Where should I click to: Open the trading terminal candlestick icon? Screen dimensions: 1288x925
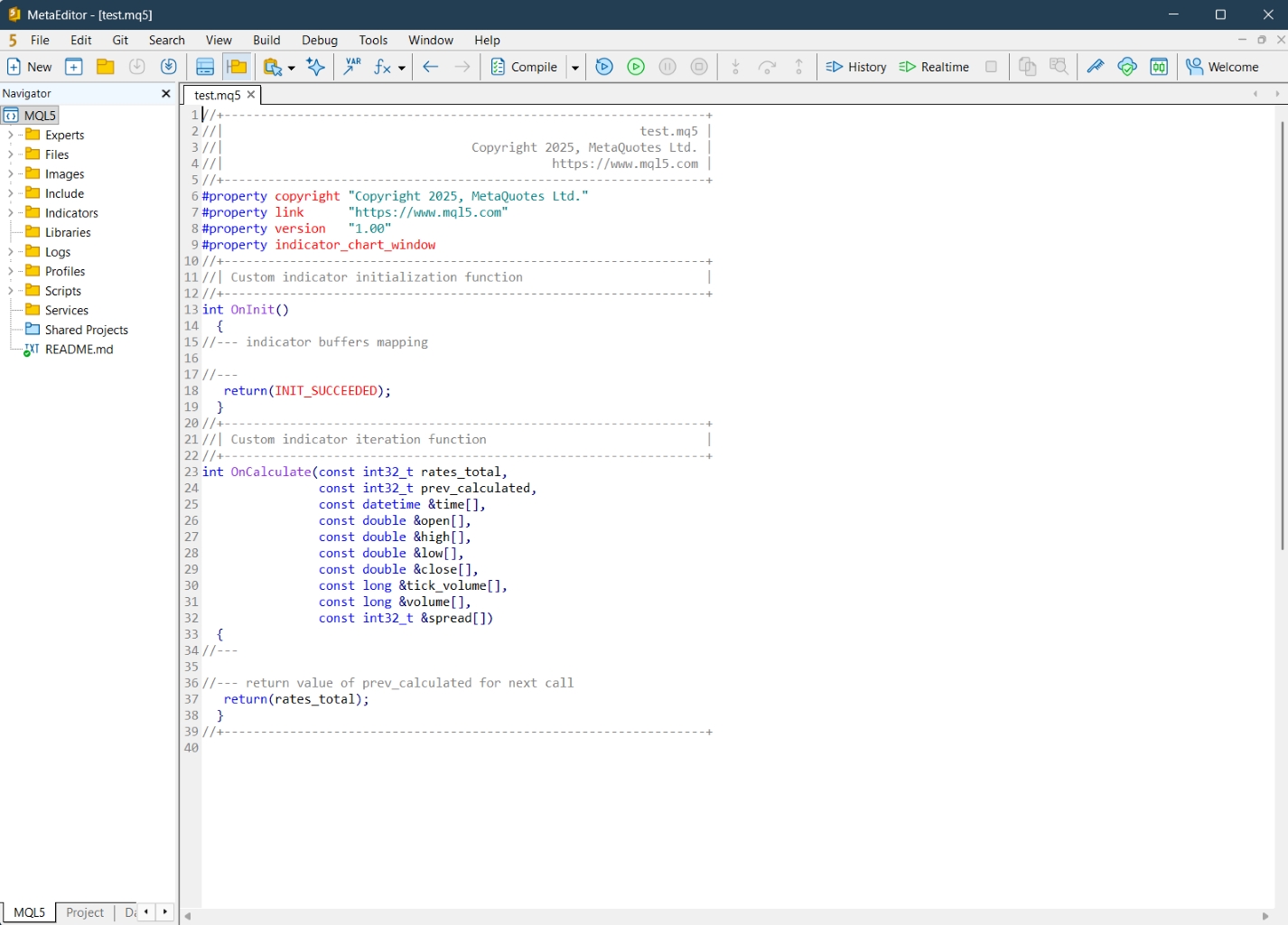click(x=1159, y=67)
